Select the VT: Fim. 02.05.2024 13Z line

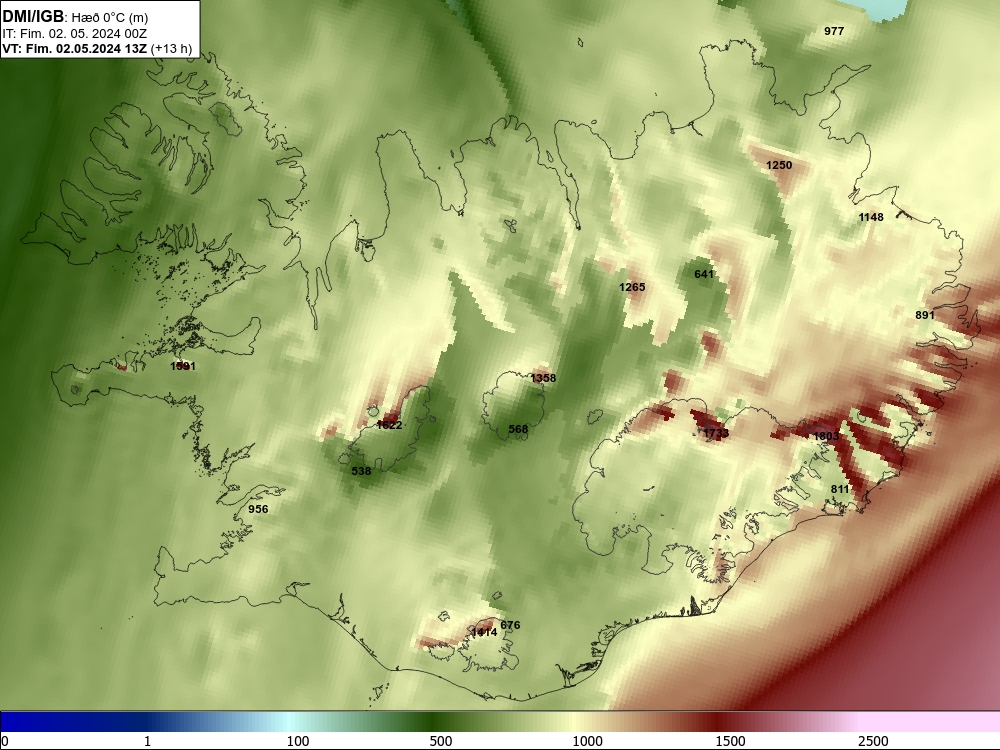click(x=97, y=49)
